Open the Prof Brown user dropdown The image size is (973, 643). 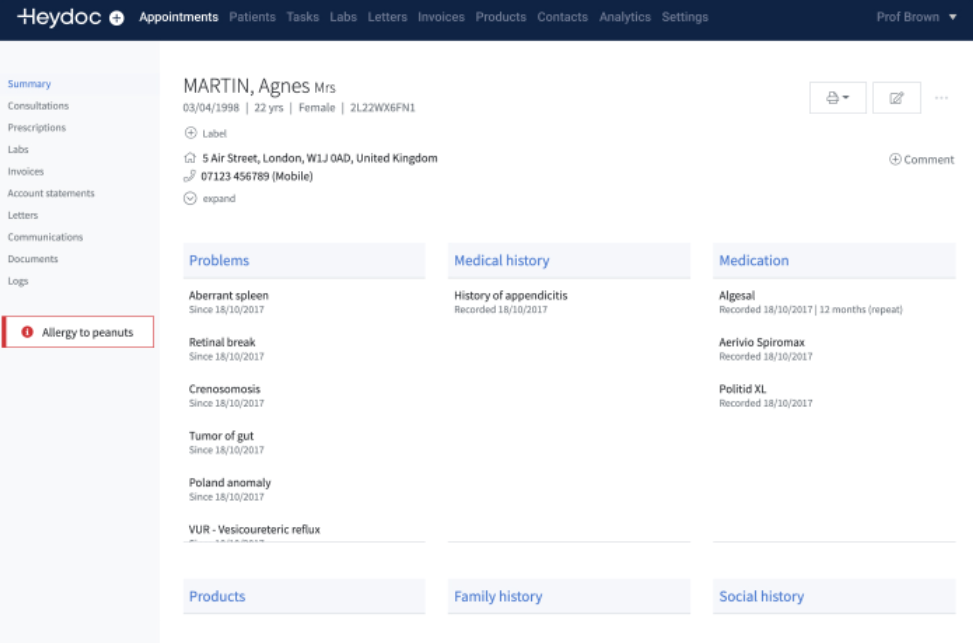pyautogui.click(x=916, y=17)
